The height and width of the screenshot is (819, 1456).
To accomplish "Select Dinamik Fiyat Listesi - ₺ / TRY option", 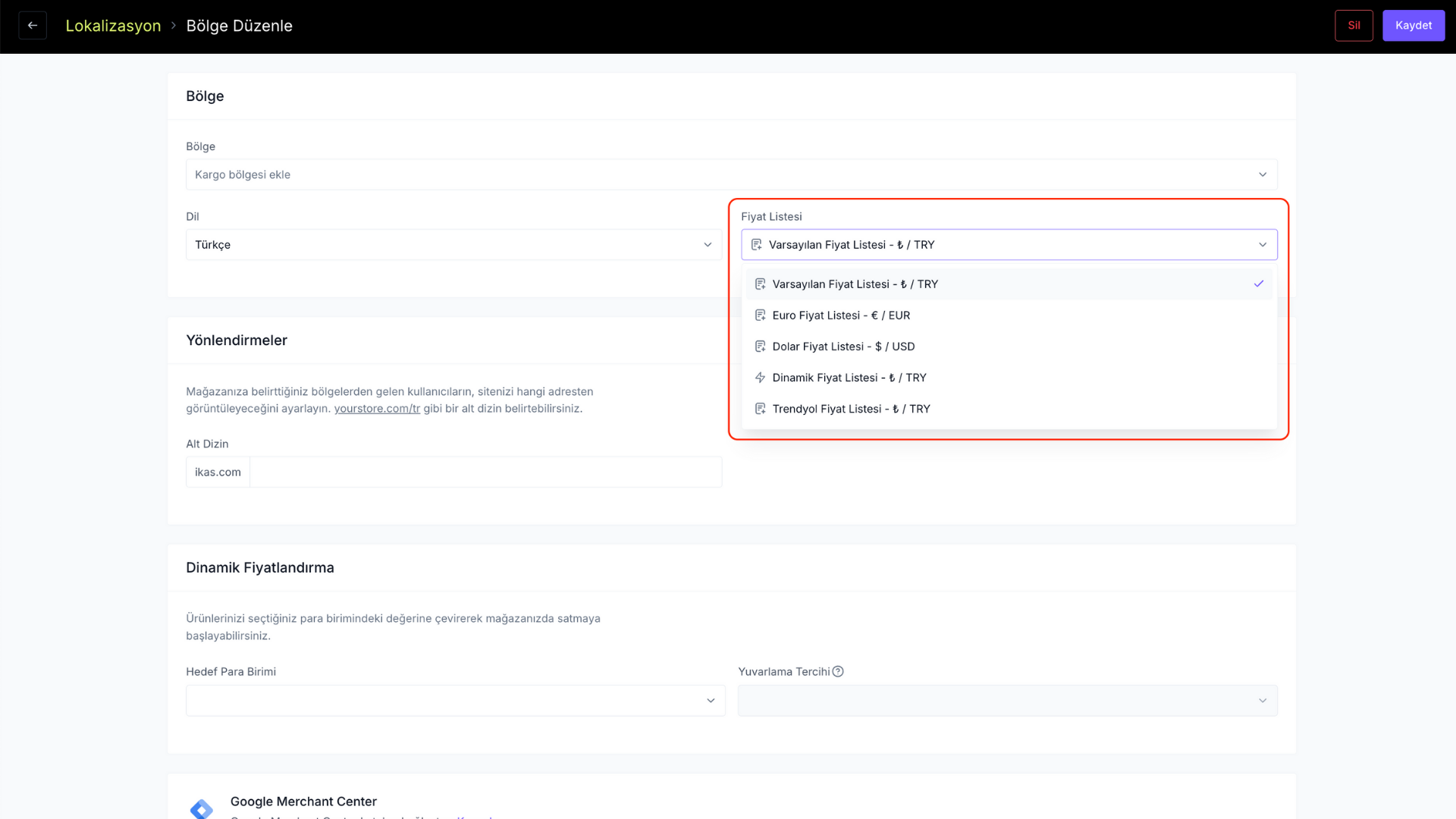I will [1009, 377].
